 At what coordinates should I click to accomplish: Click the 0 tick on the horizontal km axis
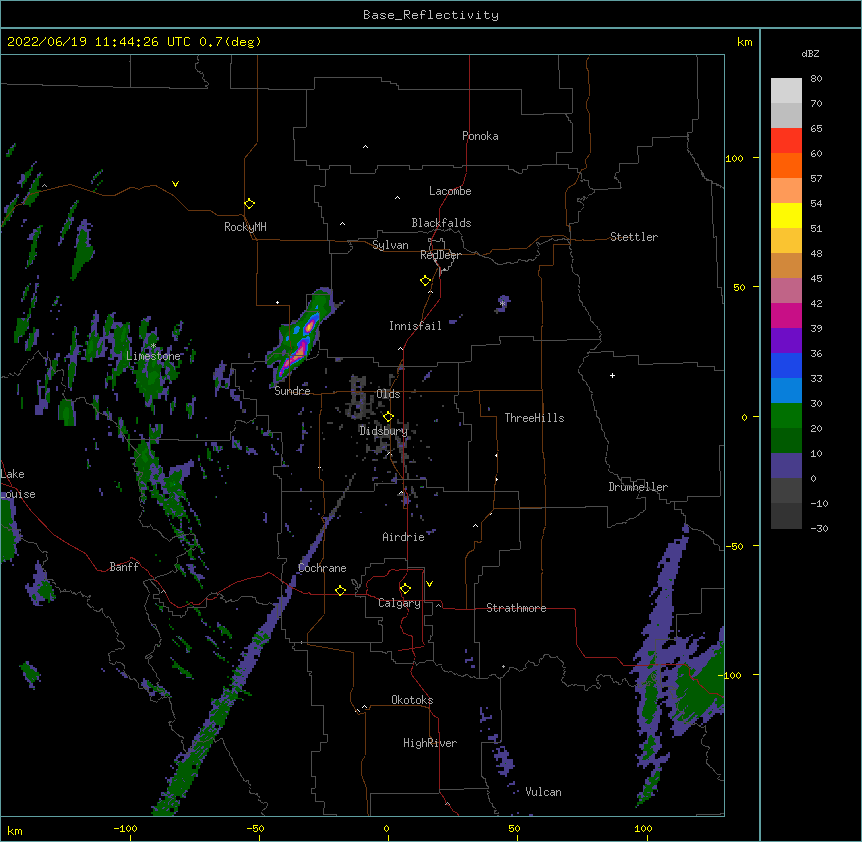[x=386, y=828]
